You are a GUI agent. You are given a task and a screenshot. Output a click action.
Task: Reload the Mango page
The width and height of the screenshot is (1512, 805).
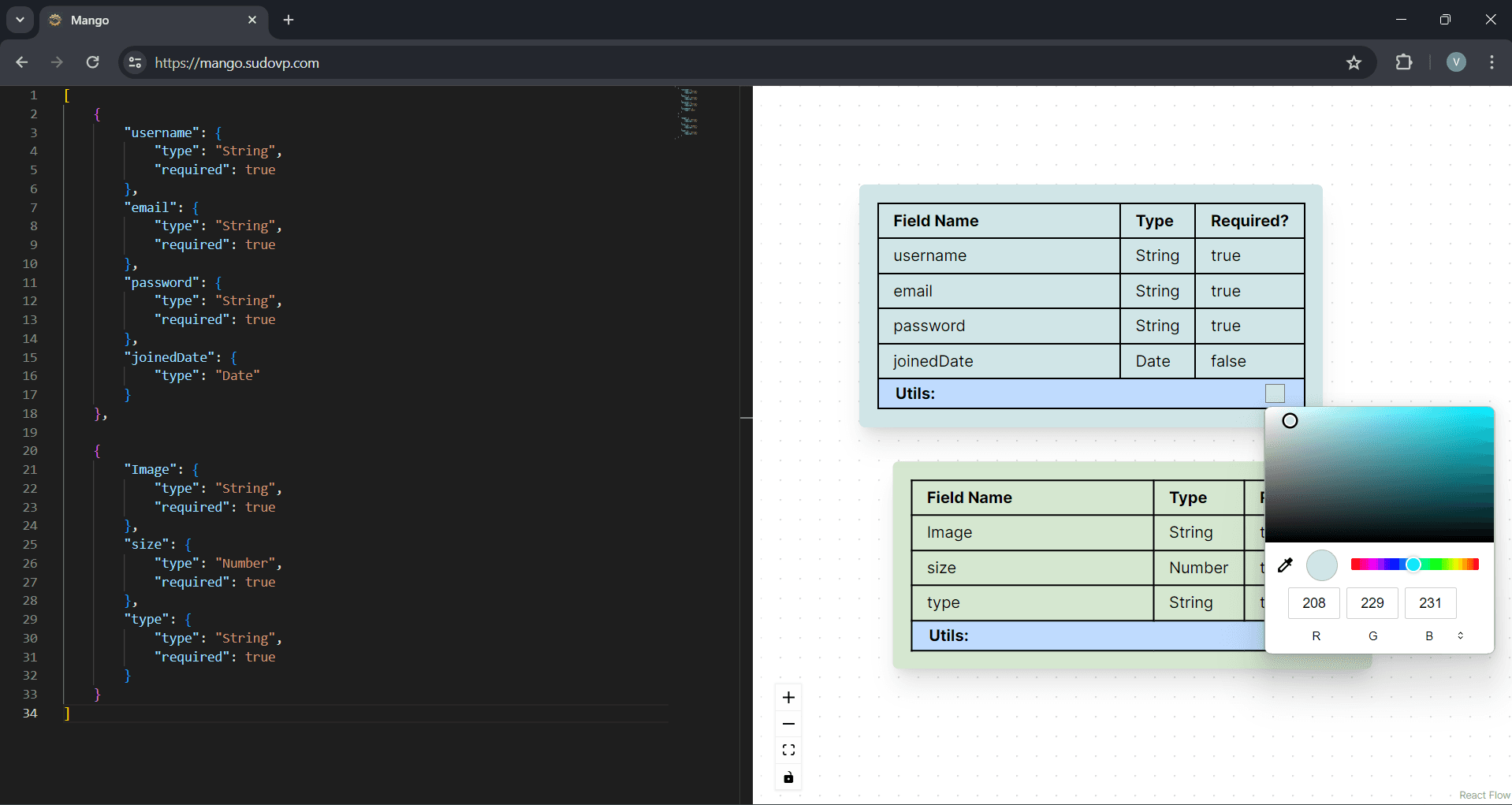pyautogui.click(x=92, y=62)
